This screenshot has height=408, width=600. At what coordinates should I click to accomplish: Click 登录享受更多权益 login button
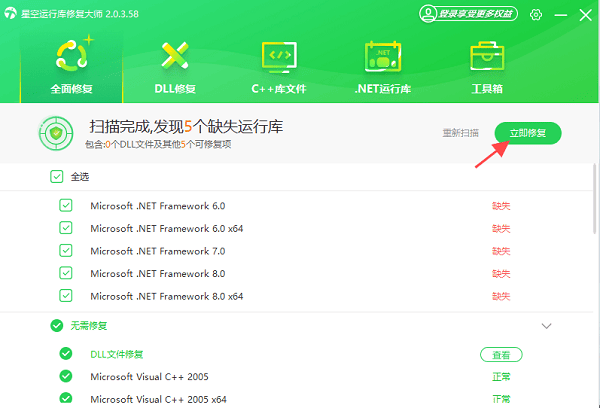click(x=468, y=15)
